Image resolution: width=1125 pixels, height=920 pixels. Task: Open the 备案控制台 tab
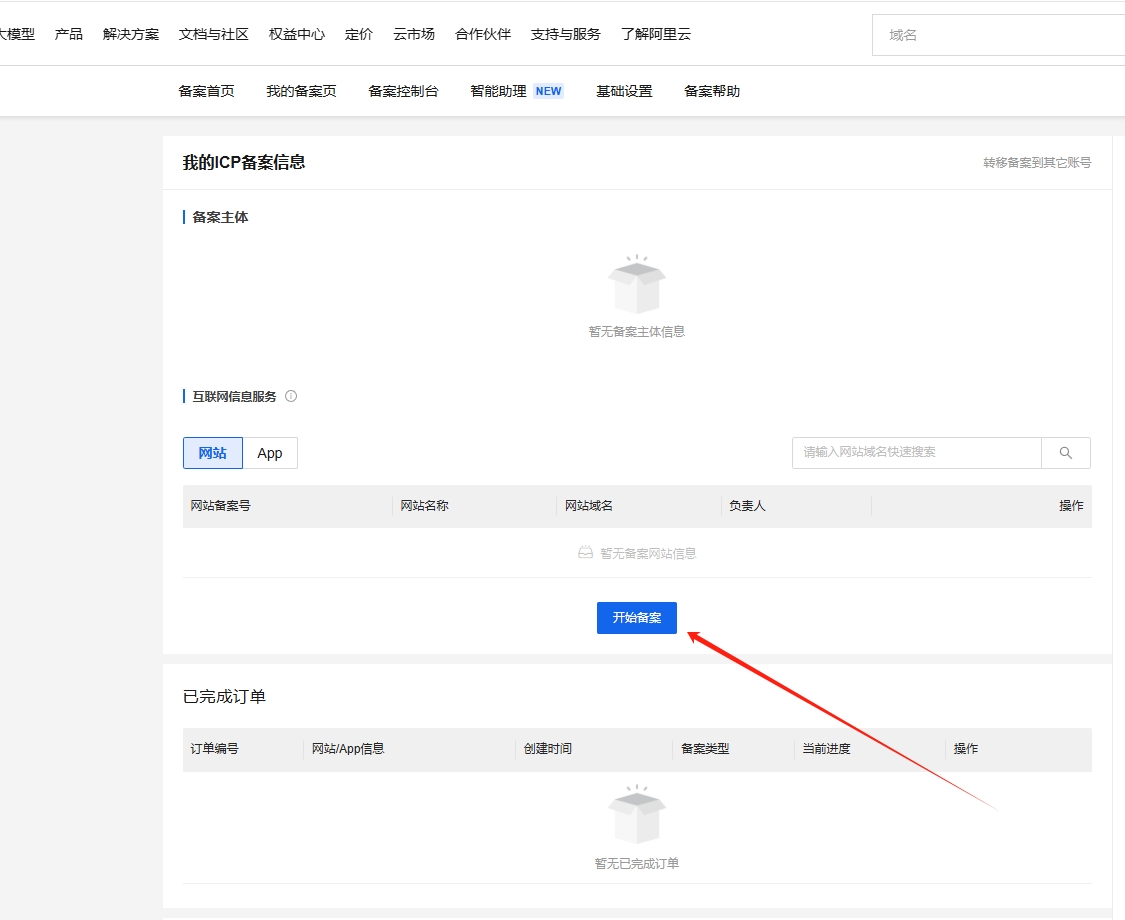(x=404, y=90)
